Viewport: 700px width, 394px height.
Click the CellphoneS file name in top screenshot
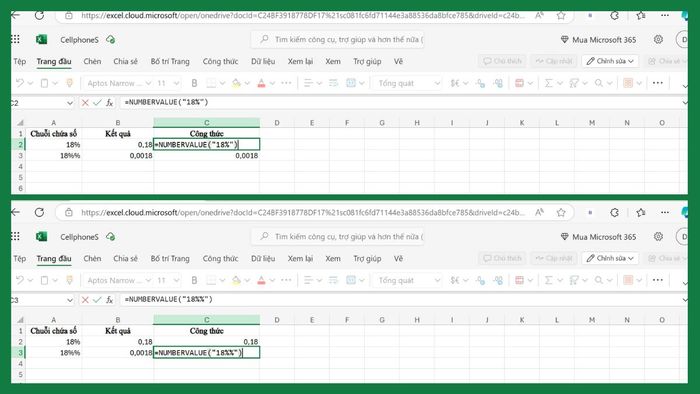point(79,40)
